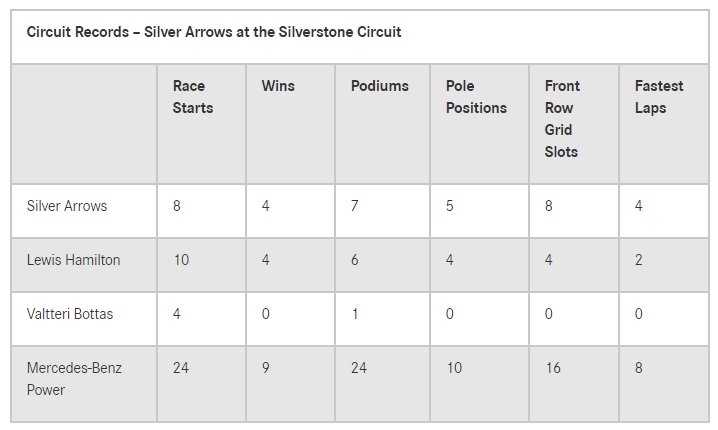Image resolution: width=718 pixels, height=430 pixels.
Task: Click the Valtteri Bottas row label
Action: click(70, 314)
